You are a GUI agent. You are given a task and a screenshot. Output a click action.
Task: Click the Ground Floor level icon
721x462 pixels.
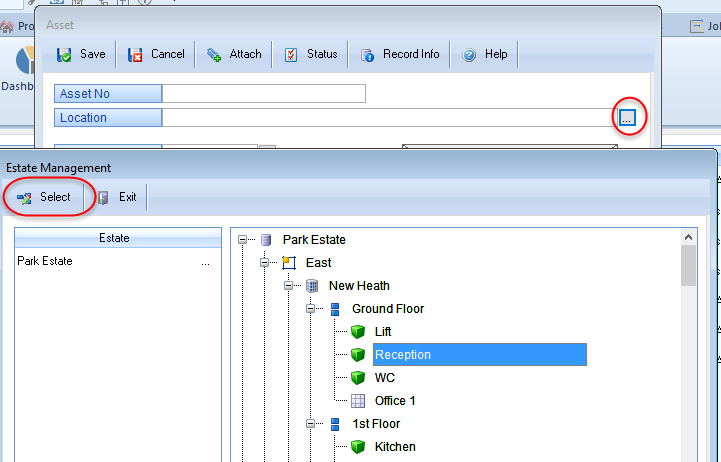335,309
